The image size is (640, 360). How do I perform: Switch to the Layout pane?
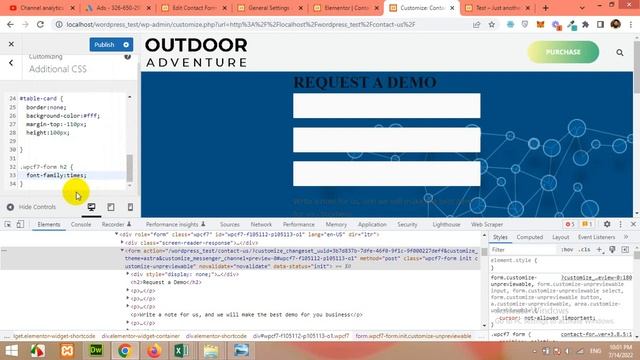click(560, 237)
